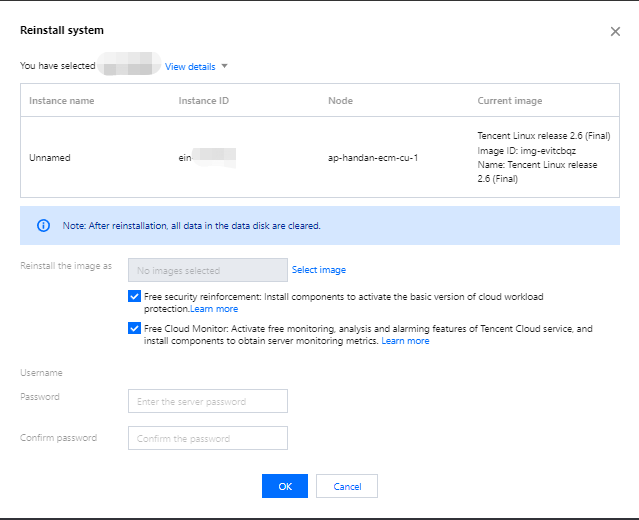Click the 'No images selected' field
This screenshot has height=520, width=639.
tap(207, 270)
